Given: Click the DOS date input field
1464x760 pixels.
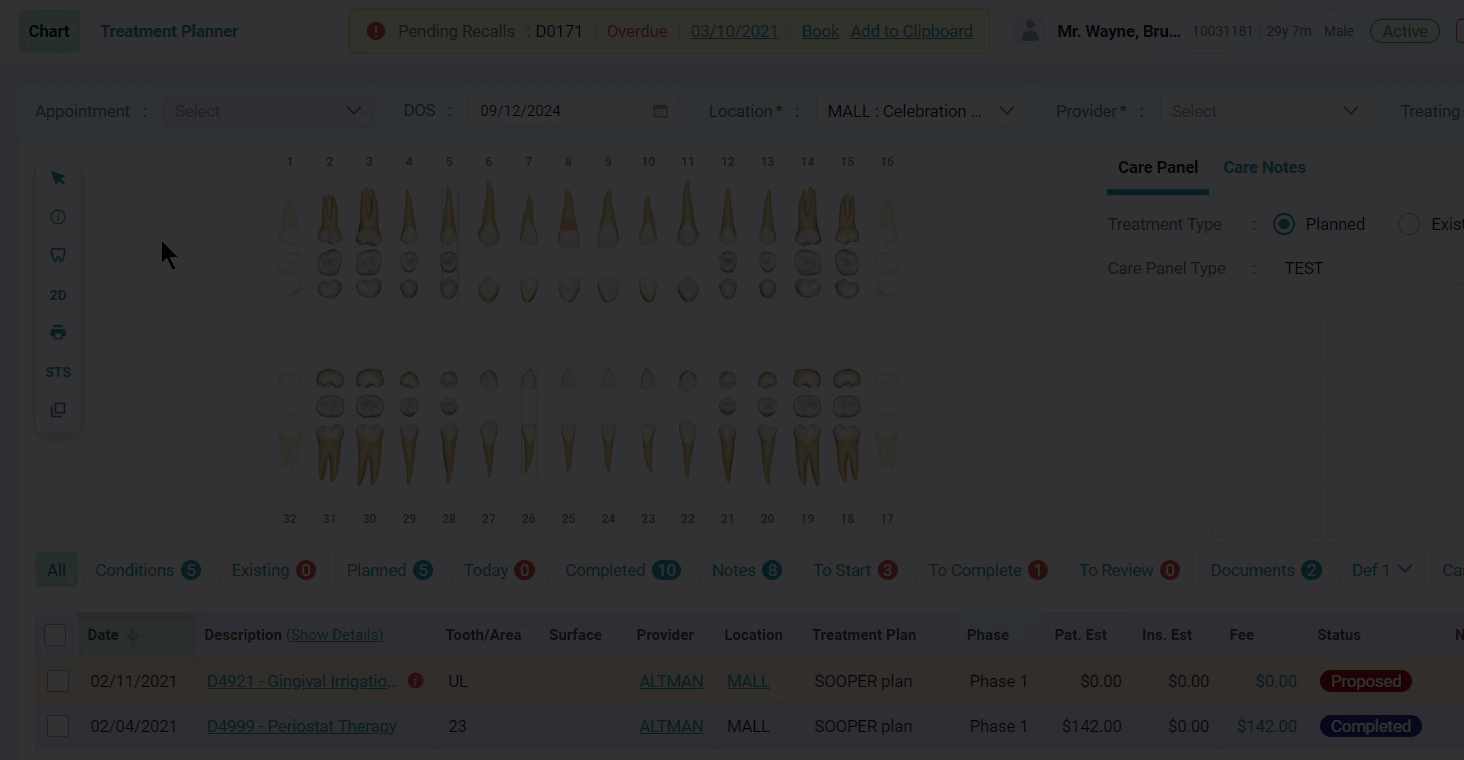Looking at the screenshot, I should (x=560, y=111).
